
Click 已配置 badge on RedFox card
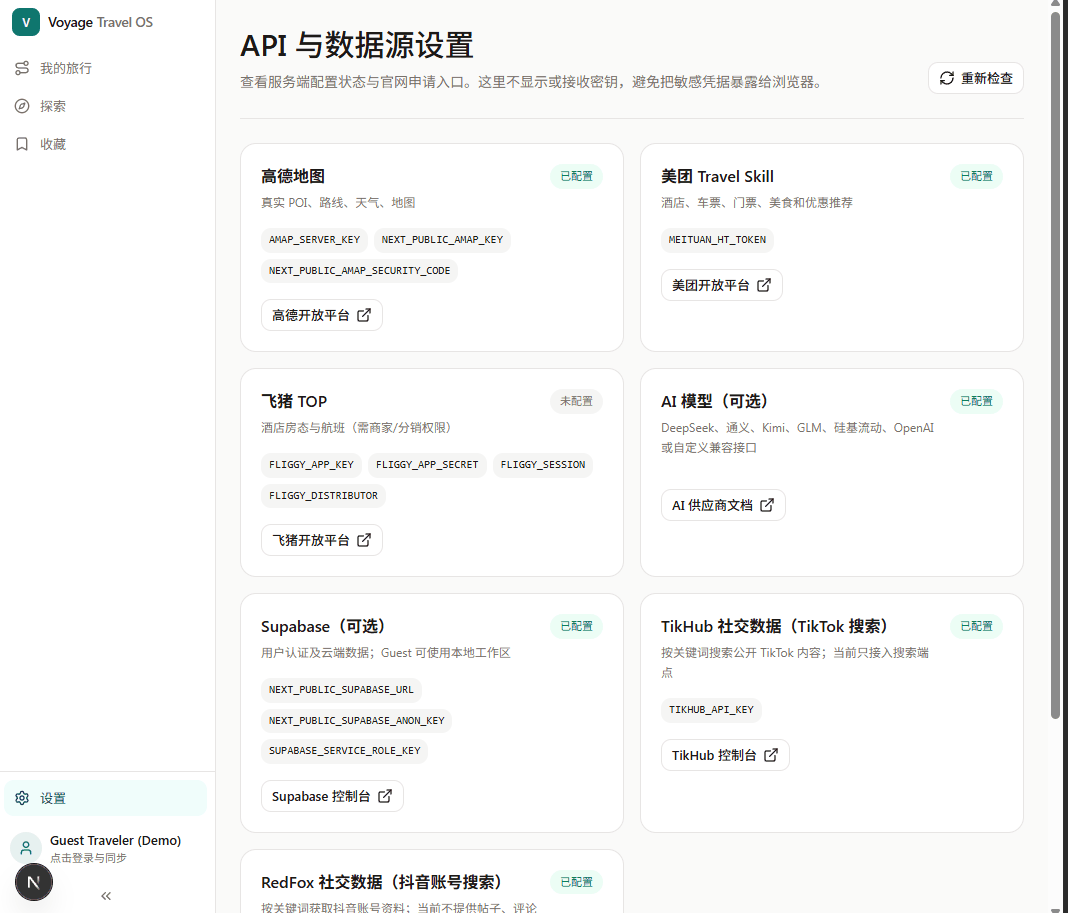point(576,882)
